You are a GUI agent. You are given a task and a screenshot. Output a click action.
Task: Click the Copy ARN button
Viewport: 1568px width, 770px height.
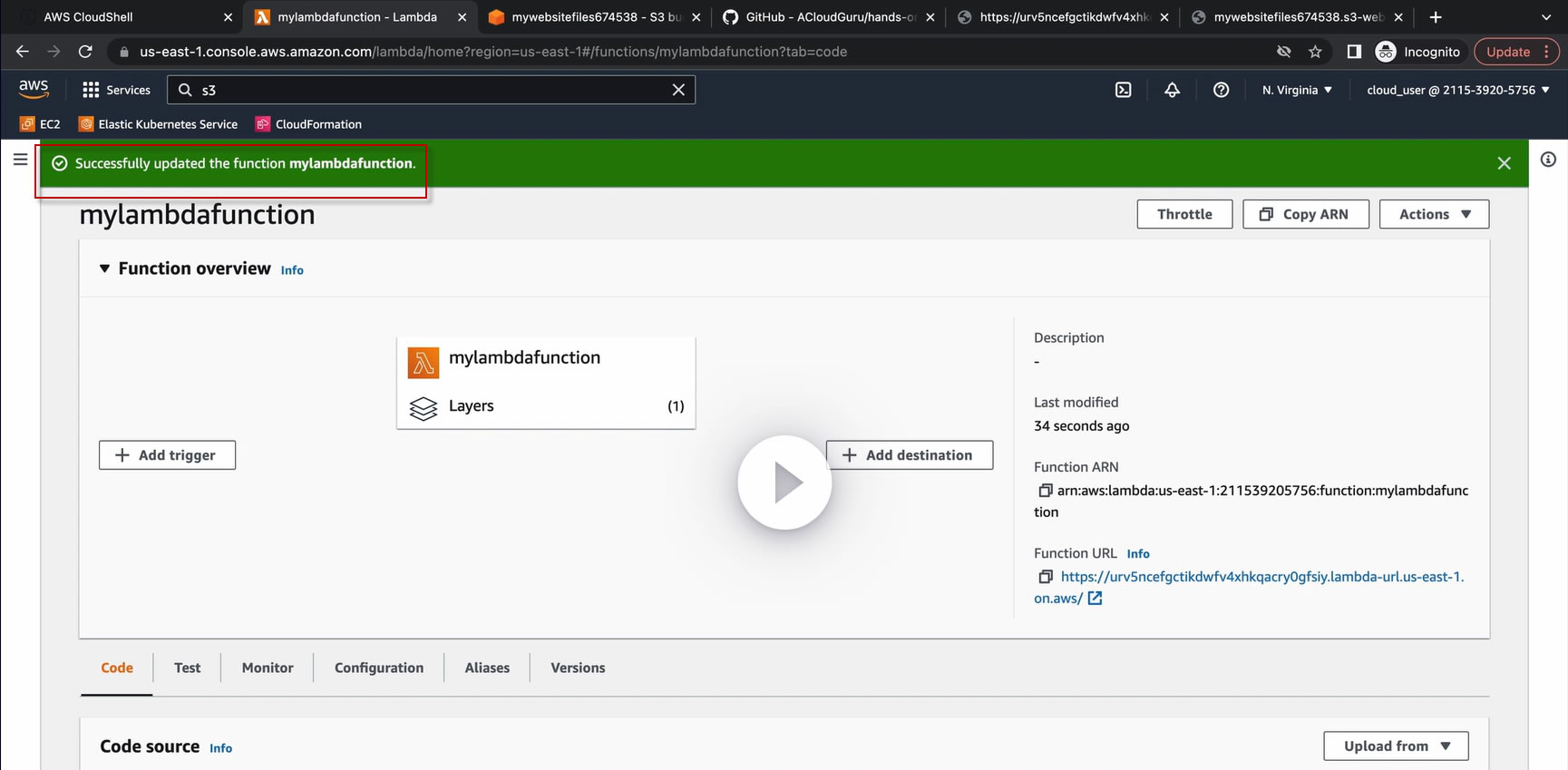point(1306,214)
